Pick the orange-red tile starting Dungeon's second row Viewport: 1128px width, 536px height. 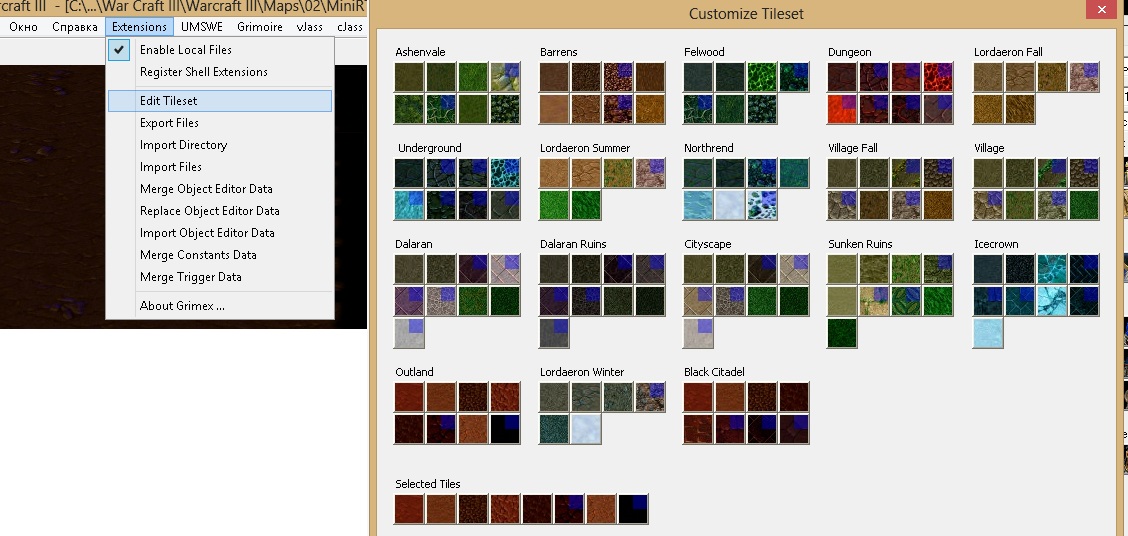pos(842,109)
